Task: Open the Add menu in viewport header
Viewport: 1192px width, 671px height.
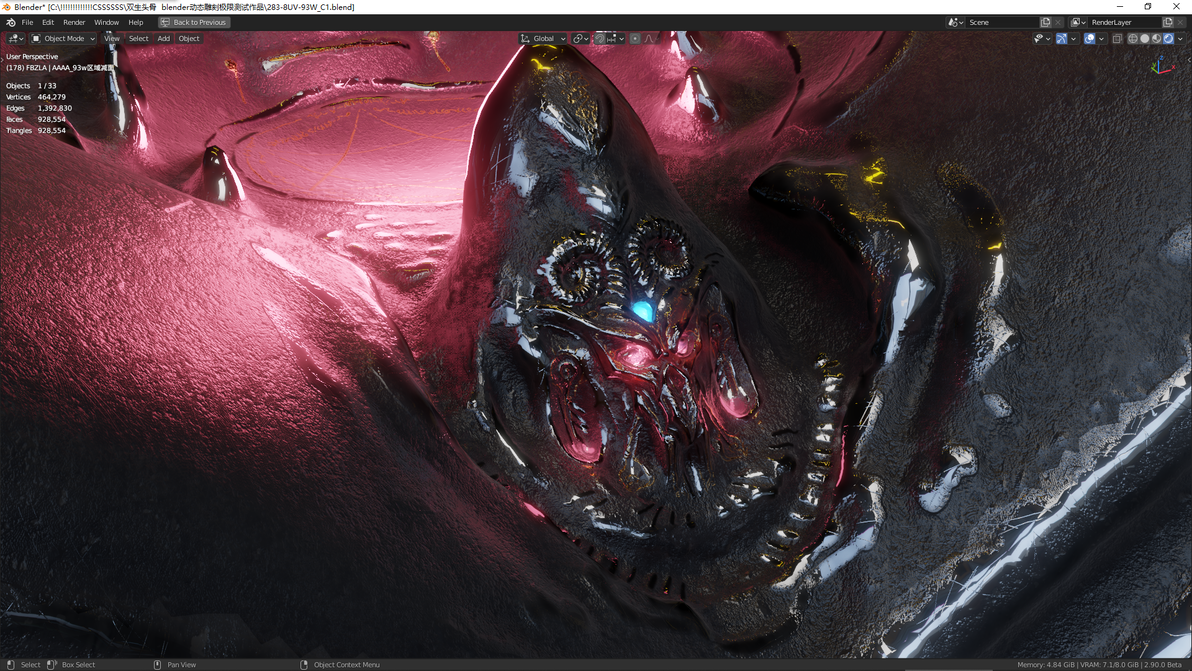Action: [x=163, y=38]
